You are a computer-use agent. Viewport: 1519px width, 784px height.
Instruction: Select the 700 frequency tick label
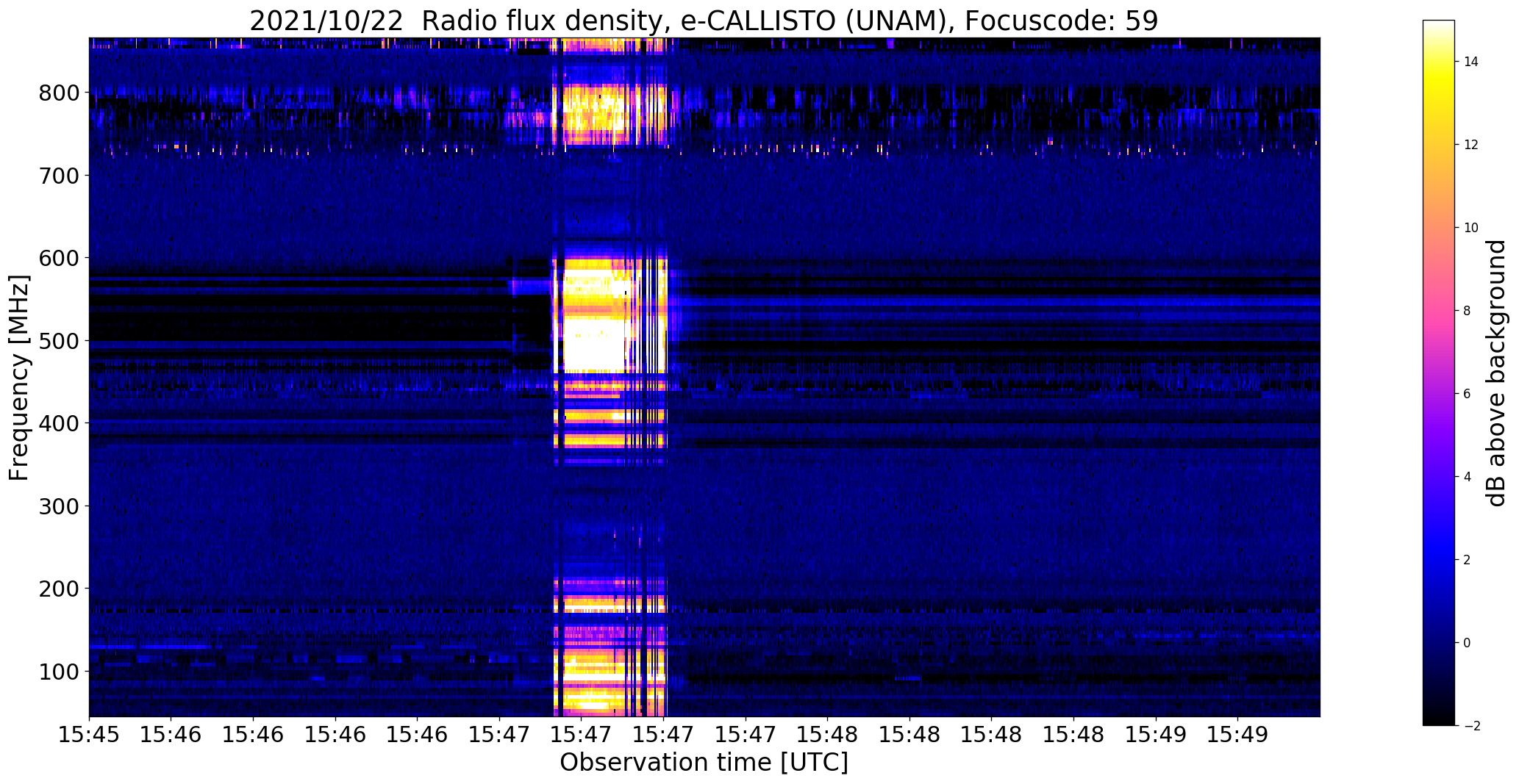(x=58, y=176)
